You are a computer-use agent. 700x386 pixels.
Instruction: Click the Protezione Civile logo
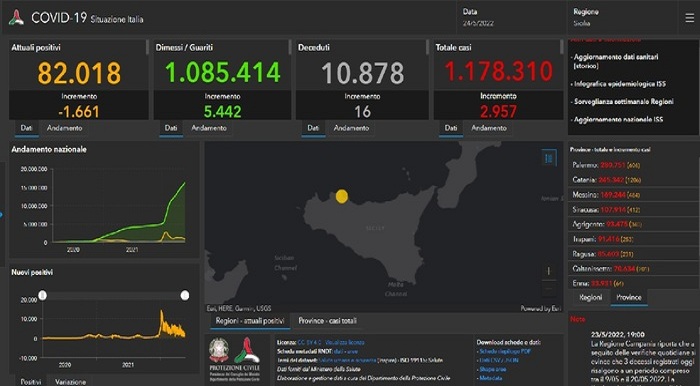247,351
